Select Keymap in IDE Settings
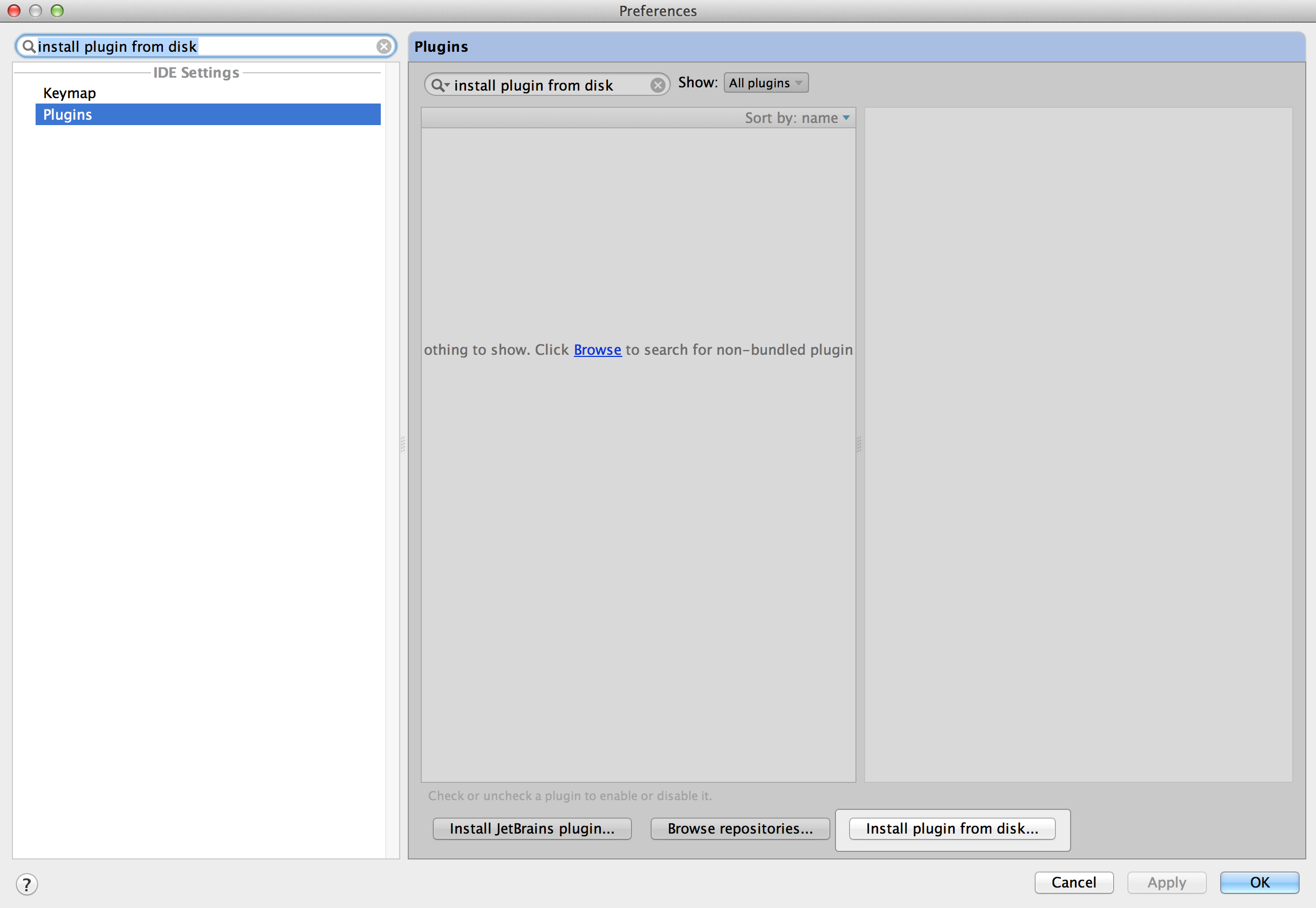 tap(70, 93)
